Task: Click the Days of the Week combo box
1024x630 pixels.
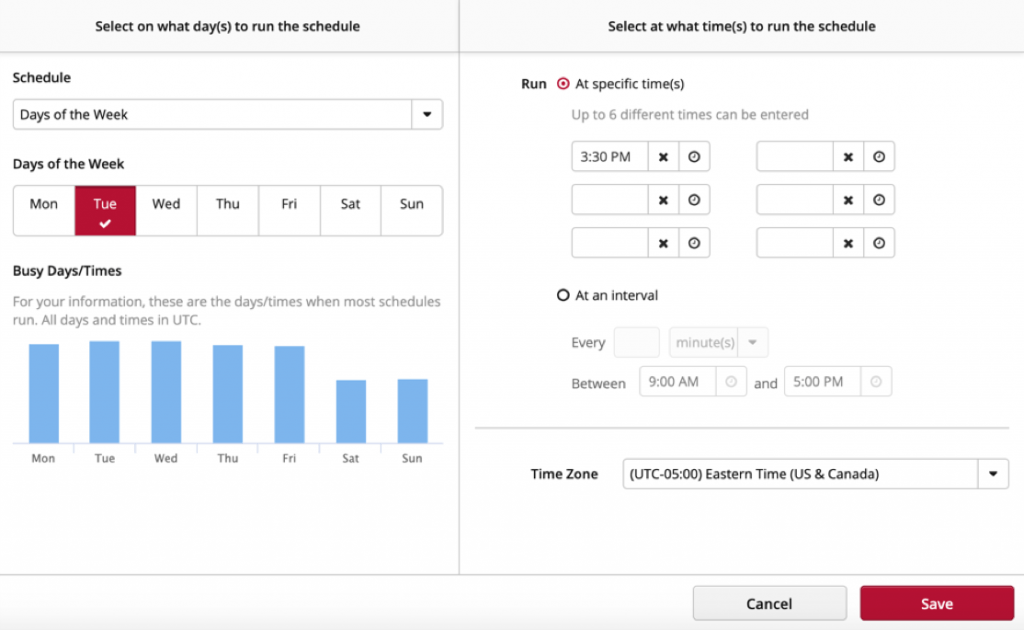Action: pos(228,114)
